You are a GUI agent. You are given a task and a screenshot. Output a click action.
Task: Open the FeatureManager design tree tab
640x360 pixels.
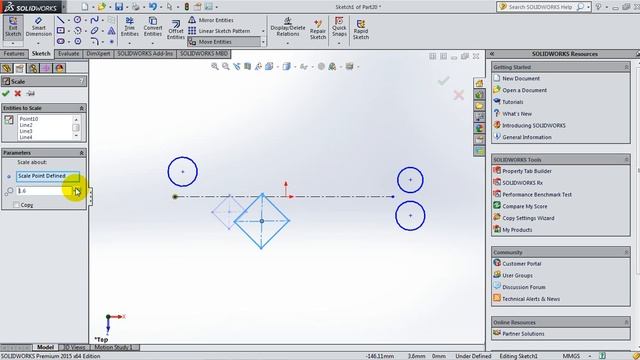tap(7, 68)
